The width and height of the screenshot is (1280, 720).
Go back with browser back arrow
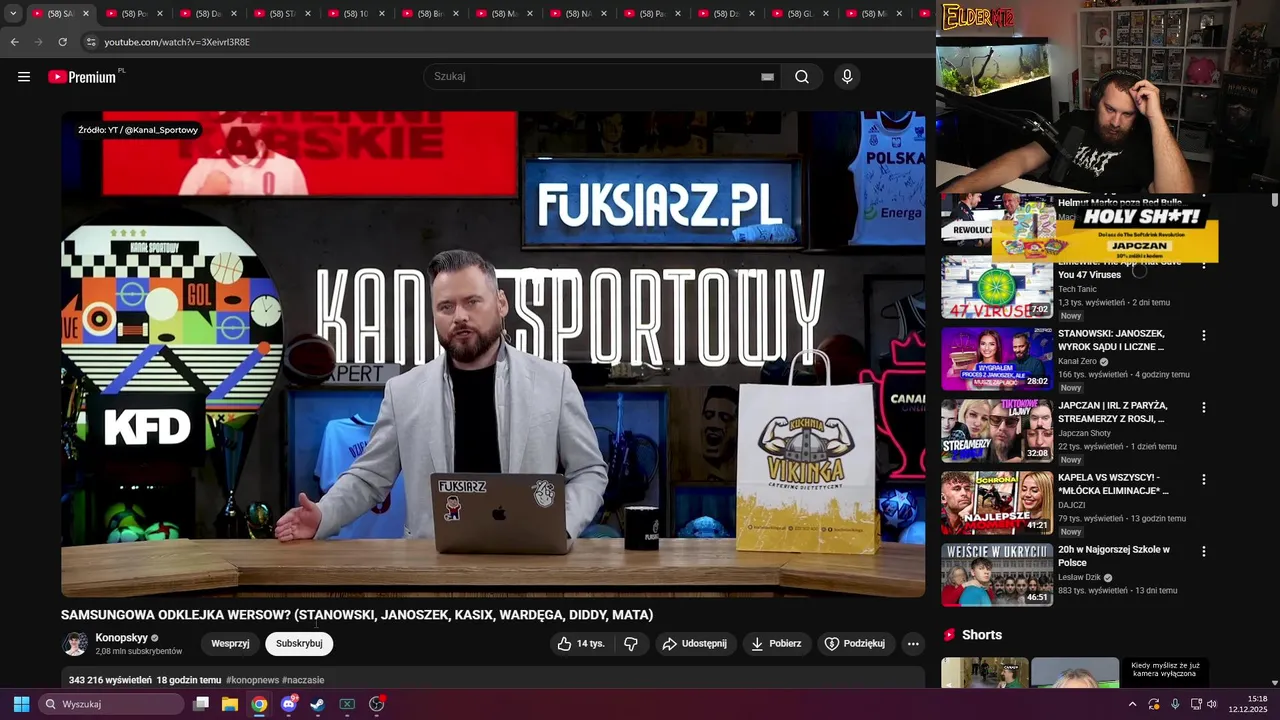click(x=14, y=42)
